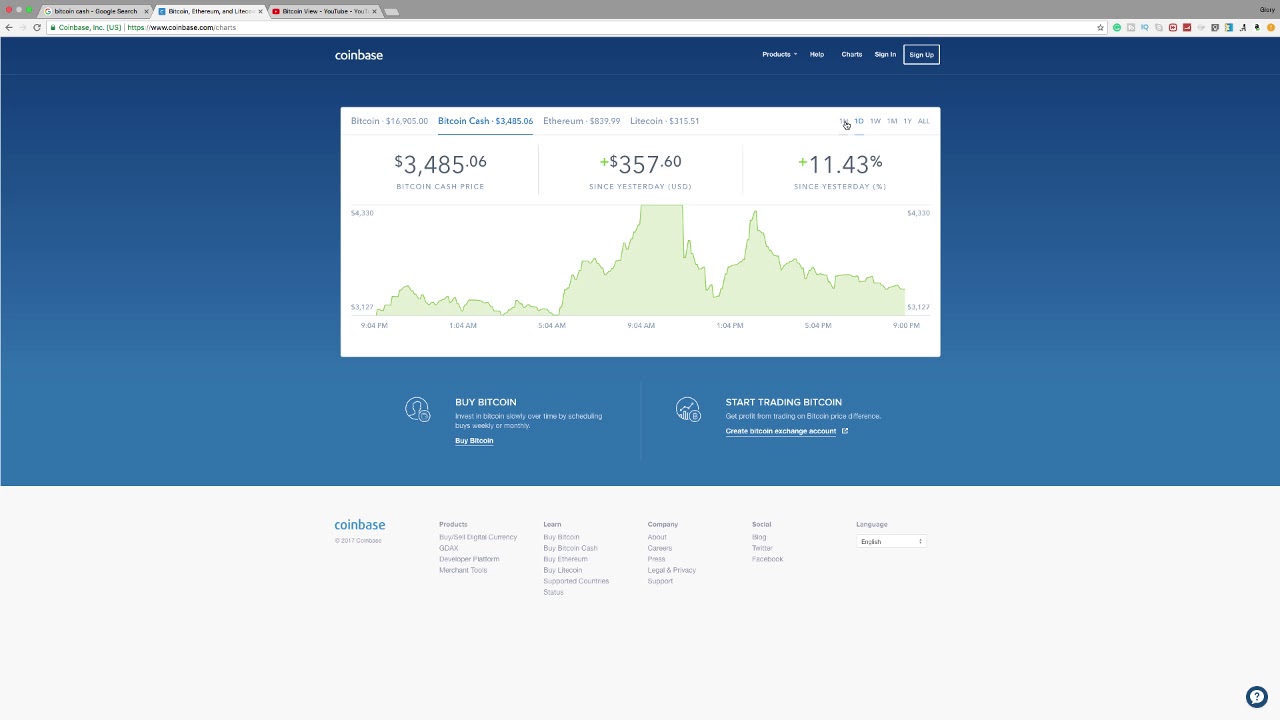This screenshot has width=1280, height=720.
Task: Open Buy Bitcoin Cash footer link
Action: (570, 548)
